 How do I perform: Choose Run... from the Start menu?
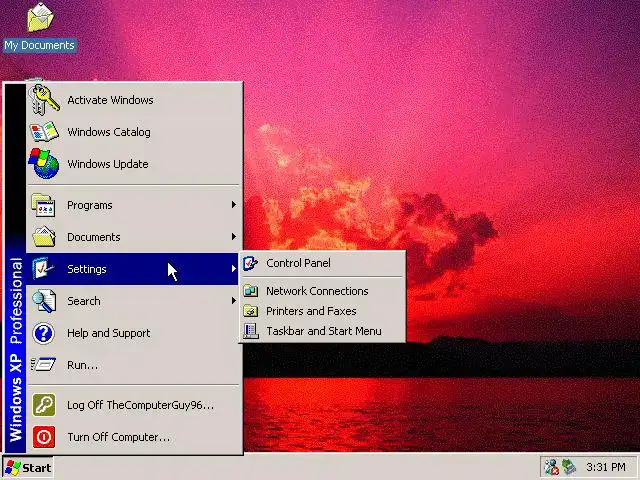[x=134, y=365]
